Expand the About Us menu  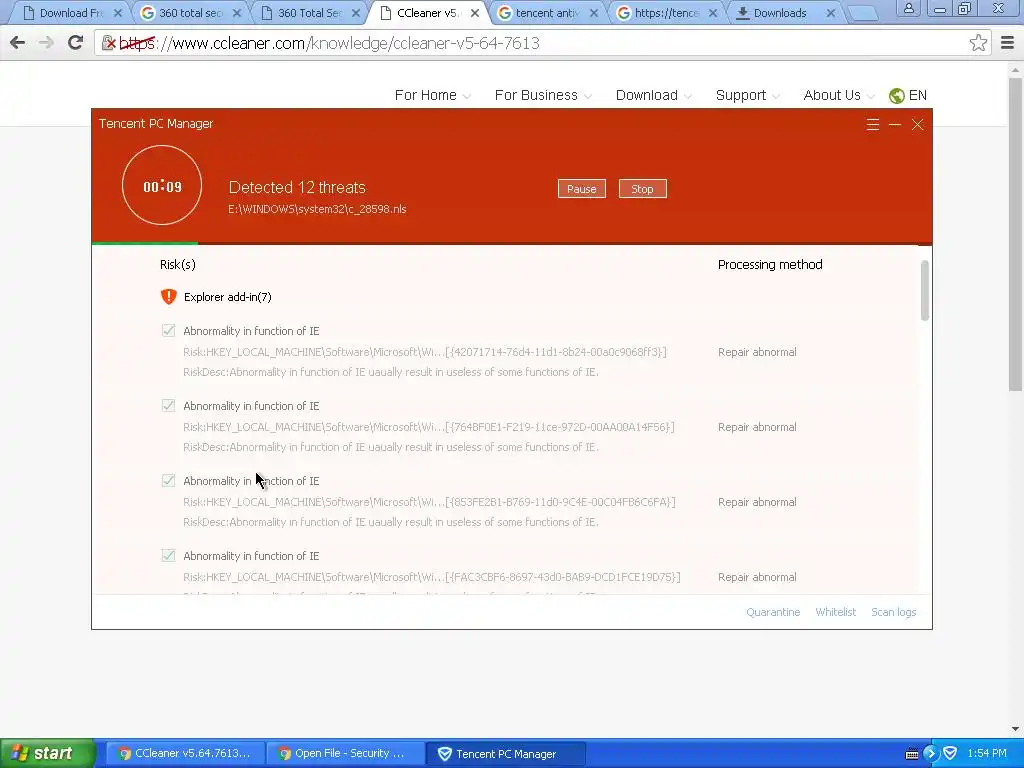[839, 95]
